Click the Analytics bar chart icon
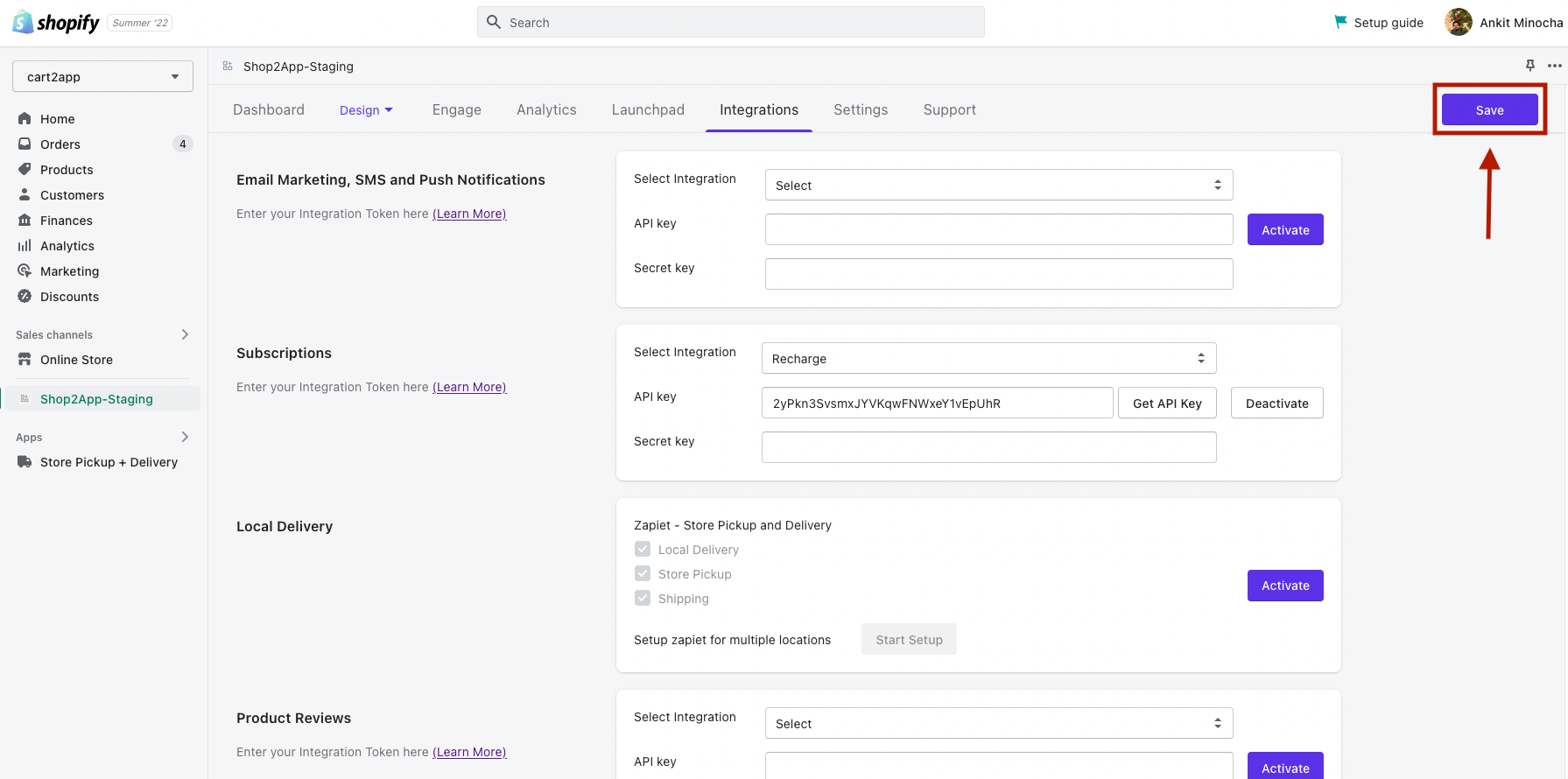The height and width of the screenshot is (779, 1568). [x=25, y=245]
